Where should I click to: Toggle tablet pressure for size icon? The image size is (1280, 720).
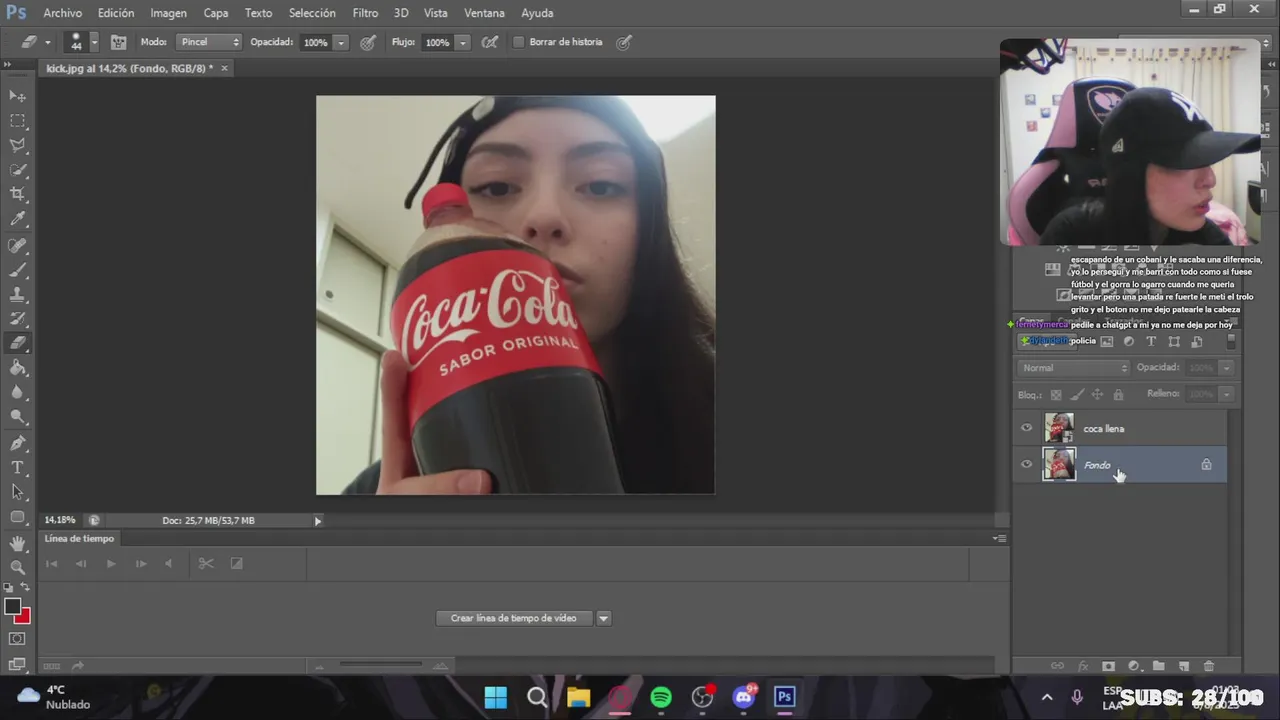click(x=624, y=42)
